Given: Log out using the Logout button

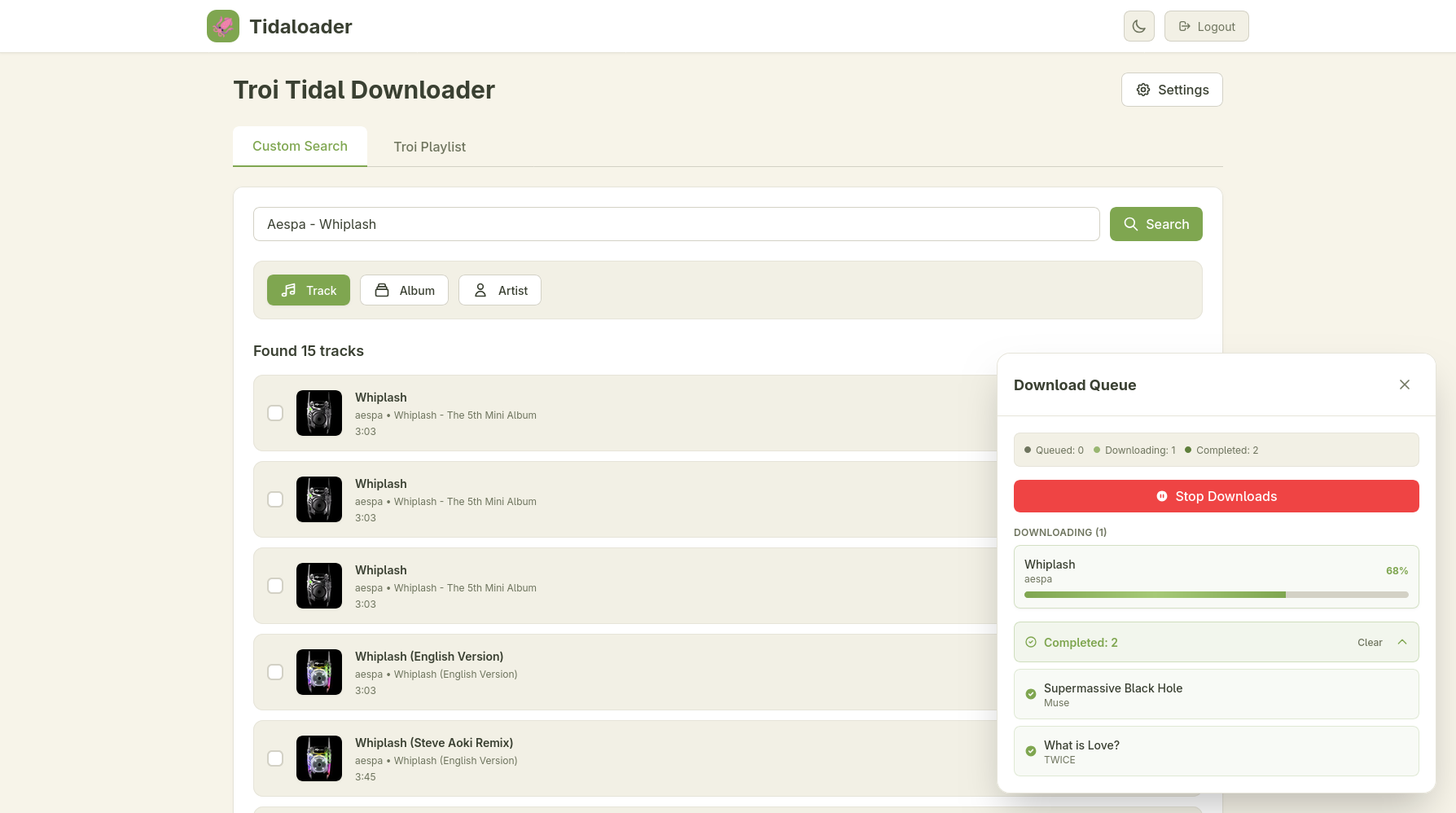Looking at the screenshot, I should point(1207,26).
